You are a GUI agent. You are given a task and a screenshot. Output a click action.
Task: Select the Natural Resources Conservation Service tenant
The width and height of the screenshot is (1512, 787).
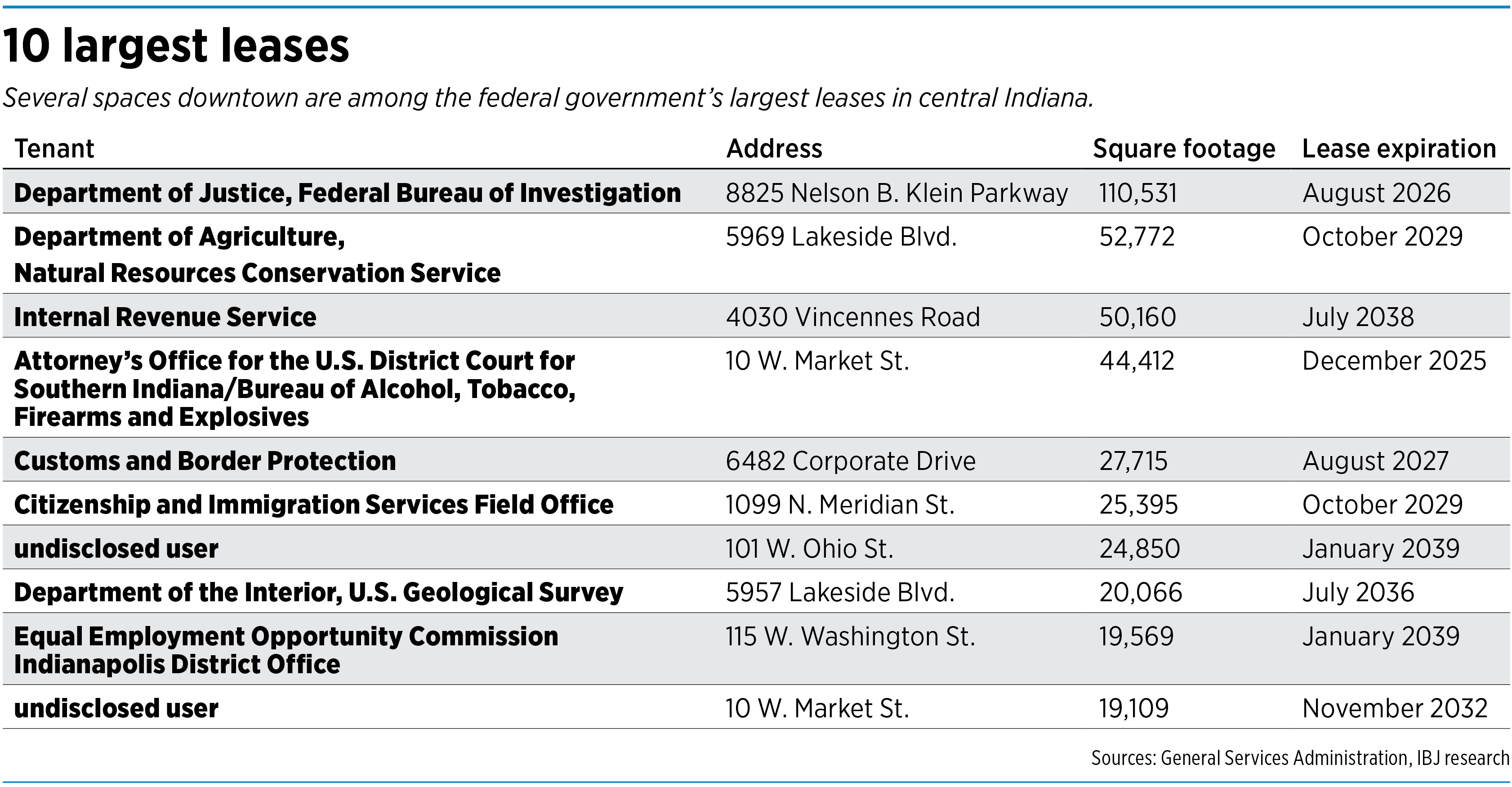coord(257,273)
